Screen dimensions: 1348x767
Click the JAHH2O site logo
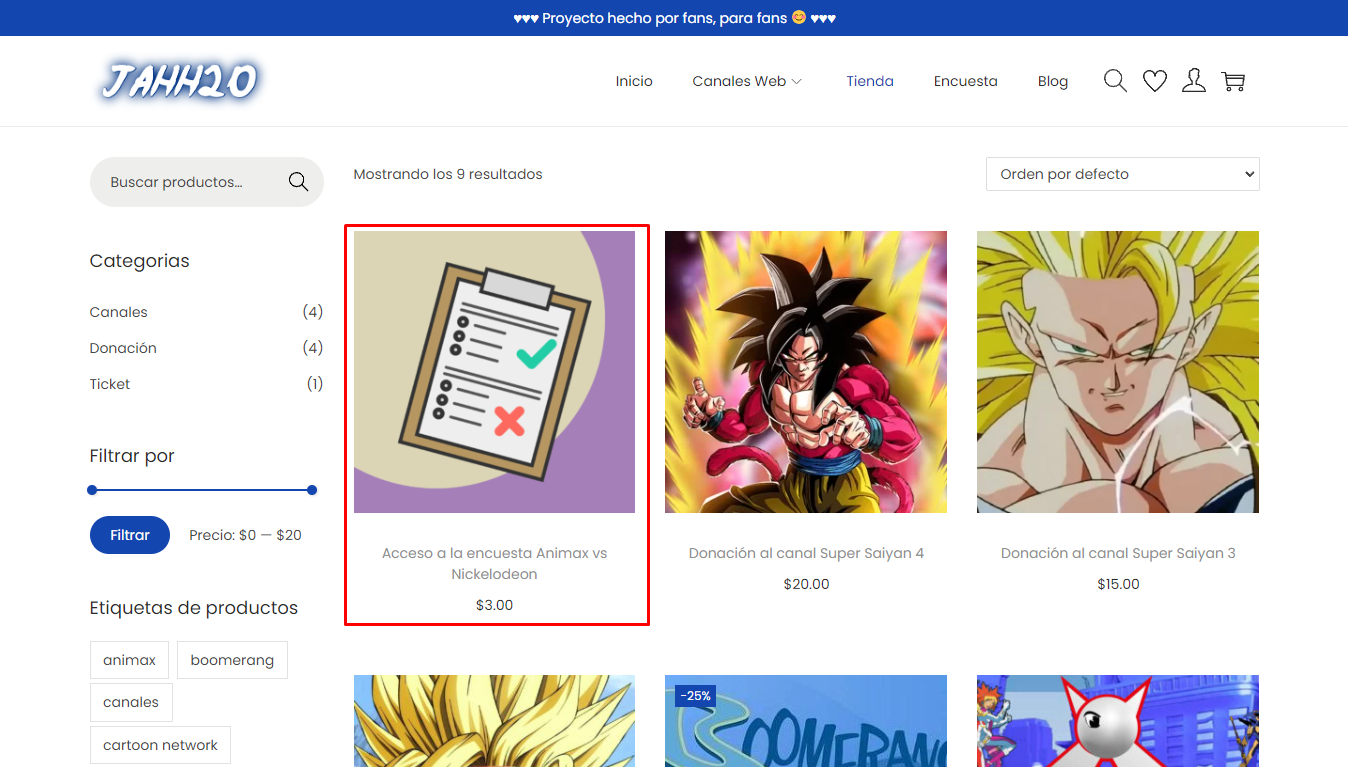180,81
